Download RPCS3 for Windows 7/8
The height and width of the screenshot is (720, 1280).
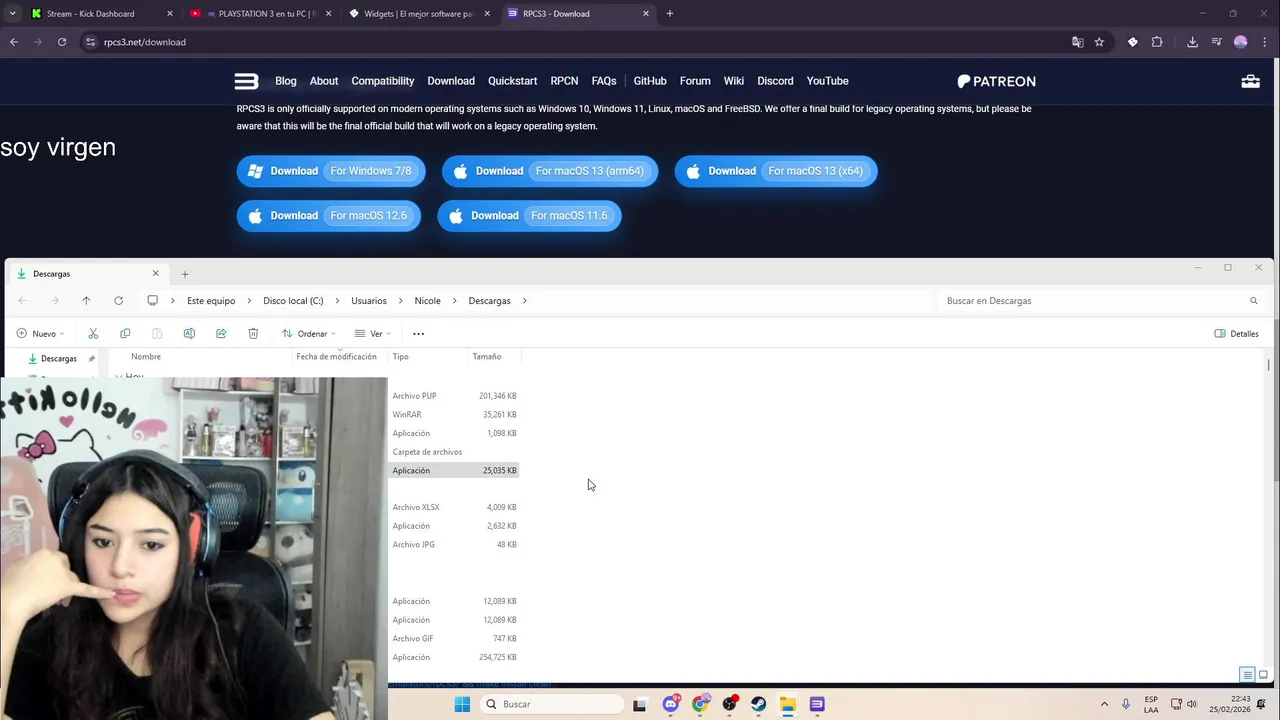pos(331,171)
